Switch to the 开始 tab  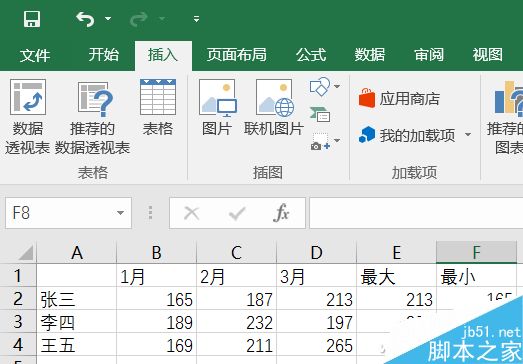(103, 54)
